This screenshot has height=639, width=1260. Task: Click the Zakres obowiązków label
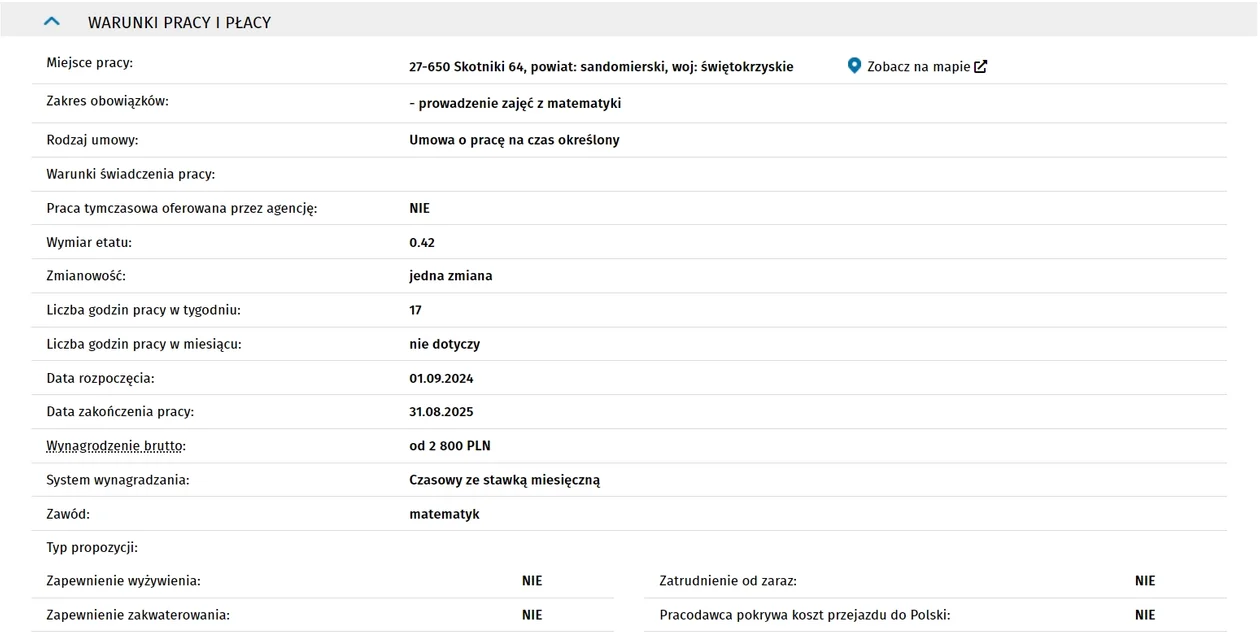[x=107, y=101]
